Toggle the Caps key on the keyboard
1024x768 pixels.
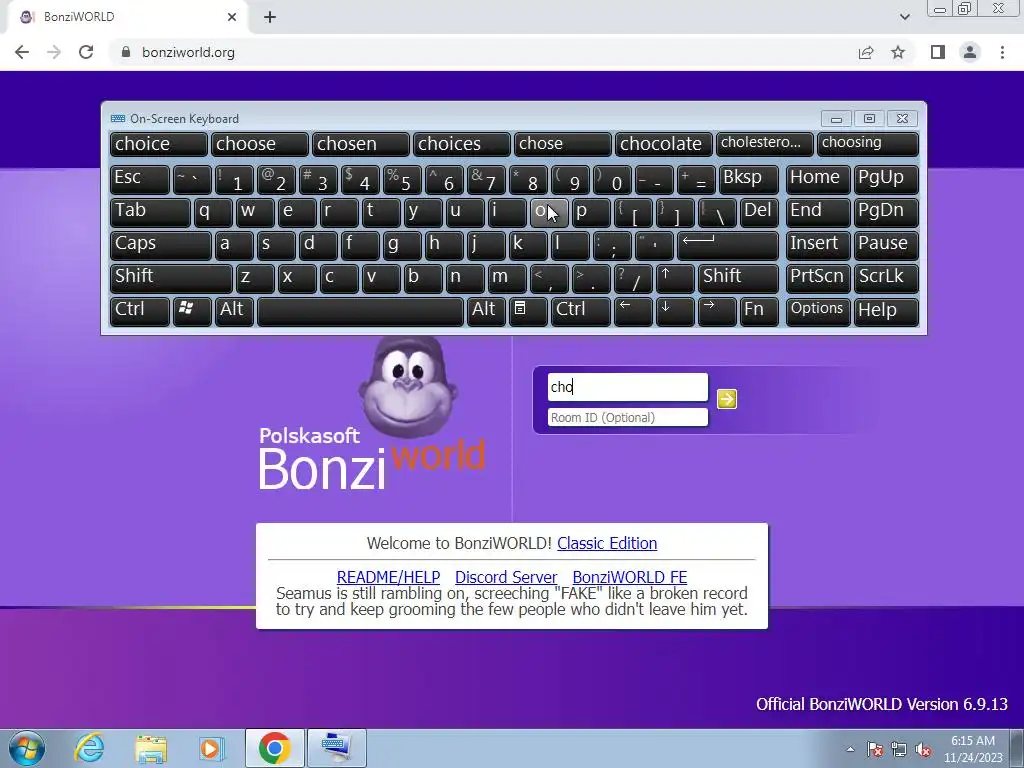[161, 246]
